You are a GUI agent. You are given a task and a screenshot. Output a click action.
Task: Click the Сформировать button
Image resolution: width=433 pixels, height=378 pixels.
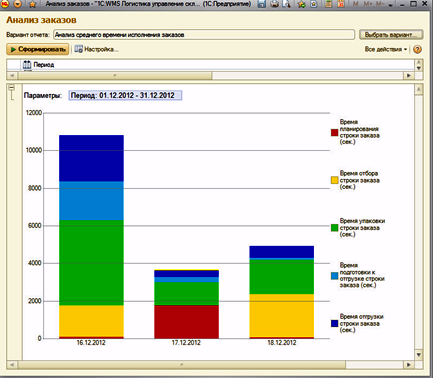point(38,49)
